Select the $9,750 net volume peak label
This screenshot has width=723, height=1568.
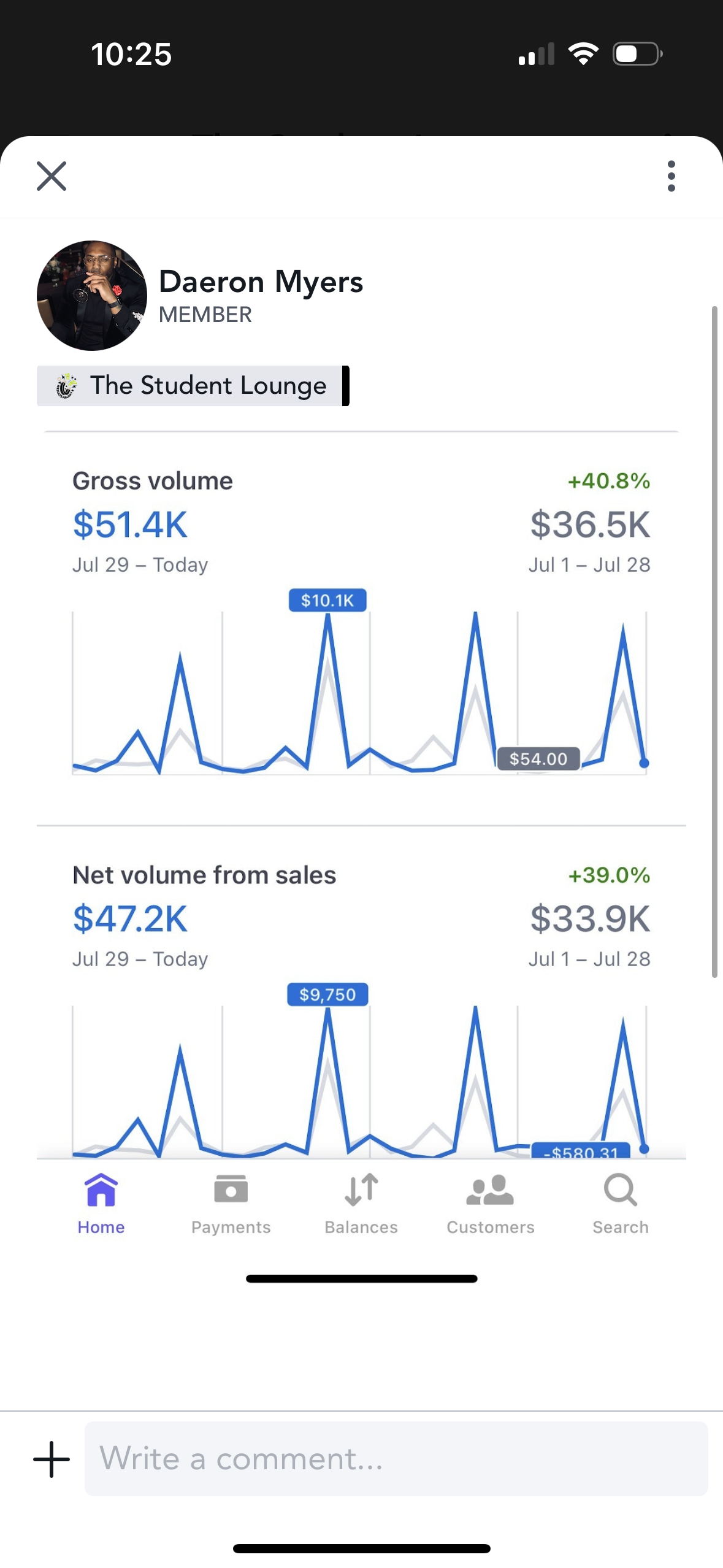(x=327, y=994)
